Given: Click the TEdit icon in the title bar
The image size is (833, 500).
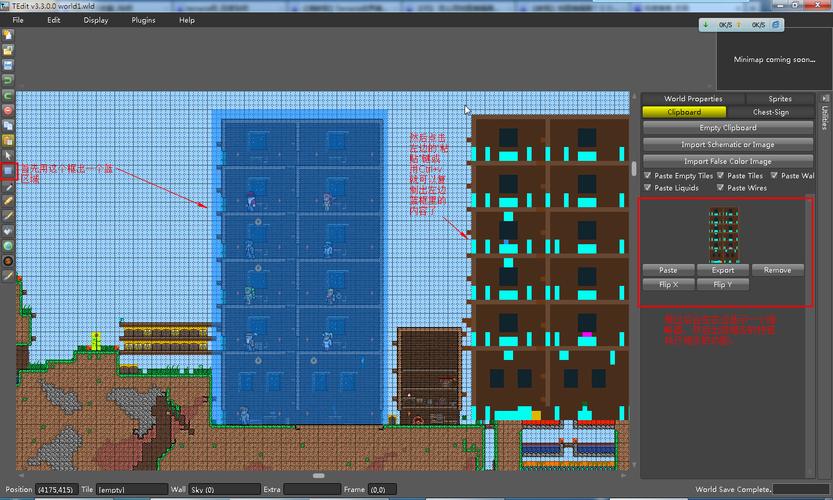Looking at the screenshot, I should (x=5, y=6).
